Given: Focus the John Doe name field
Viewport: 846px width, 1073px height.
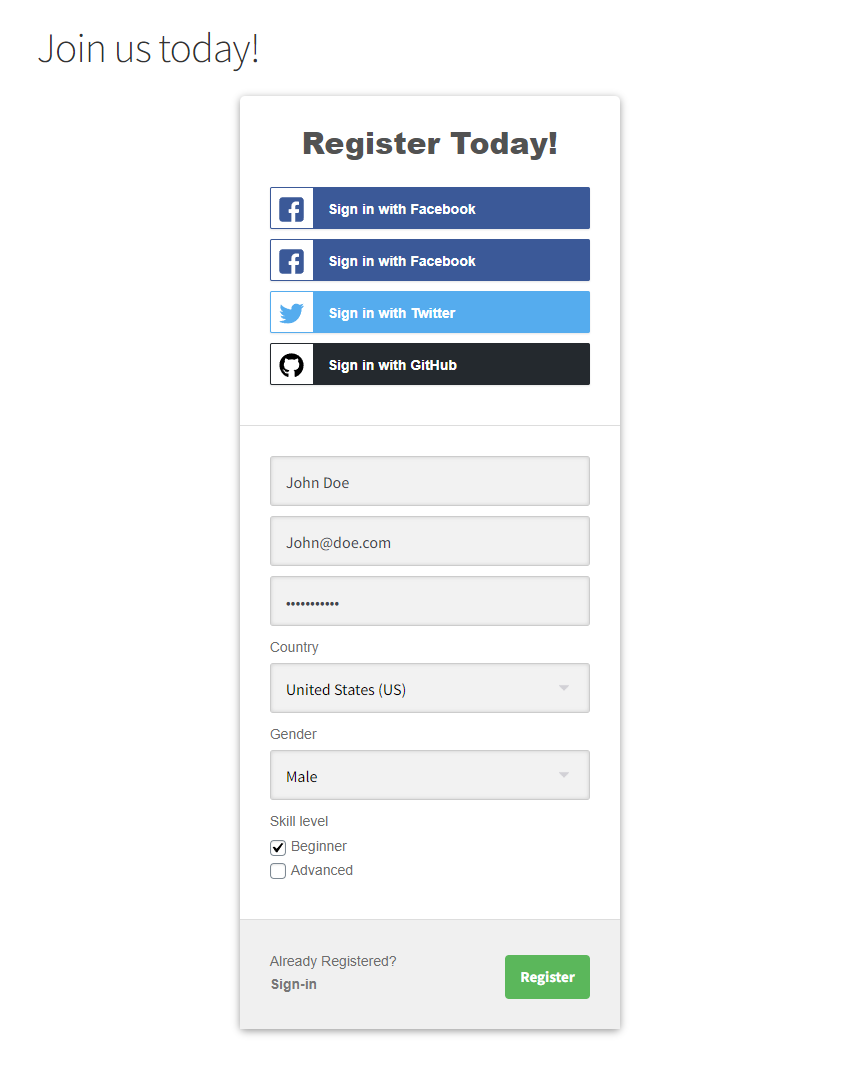Looking at the screenshot, I should point(430,482).
